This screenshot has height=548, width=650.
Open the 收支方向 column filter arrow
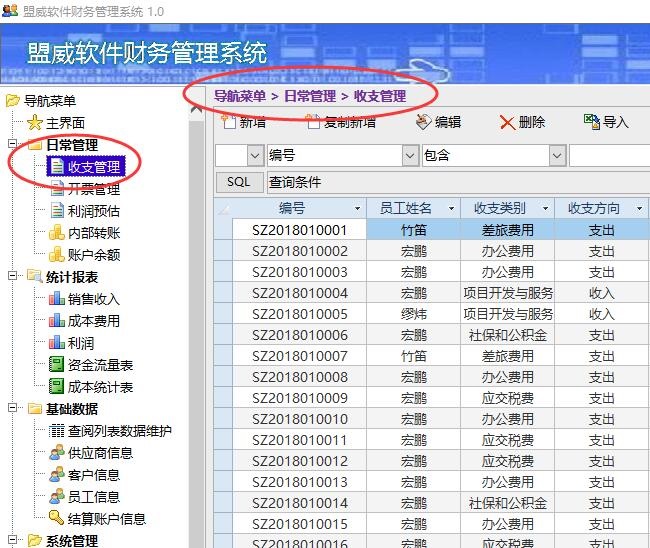click(x=640, y=209)
